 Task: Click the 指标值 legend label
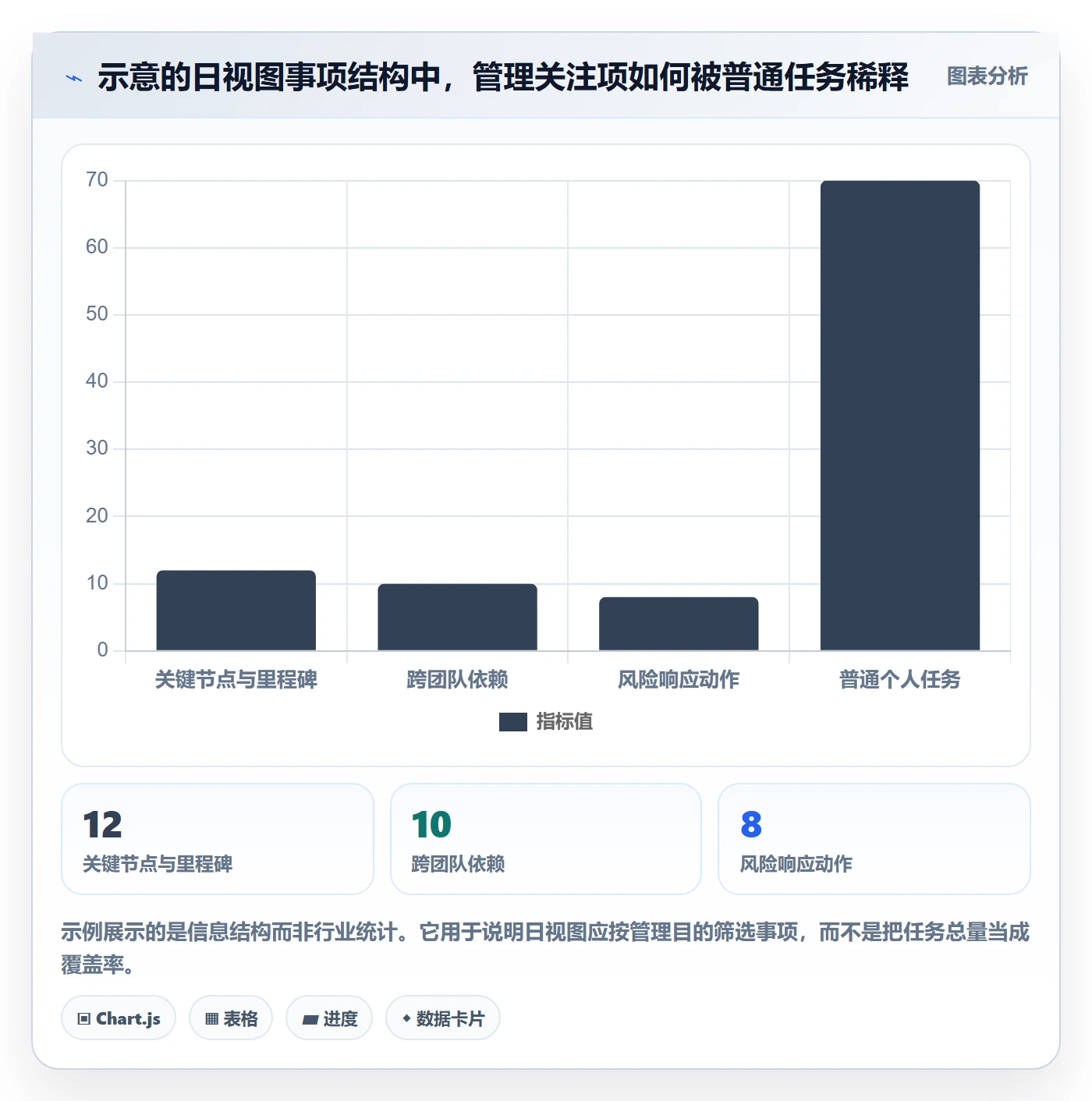pyautogui.click(x=565, y=722)
